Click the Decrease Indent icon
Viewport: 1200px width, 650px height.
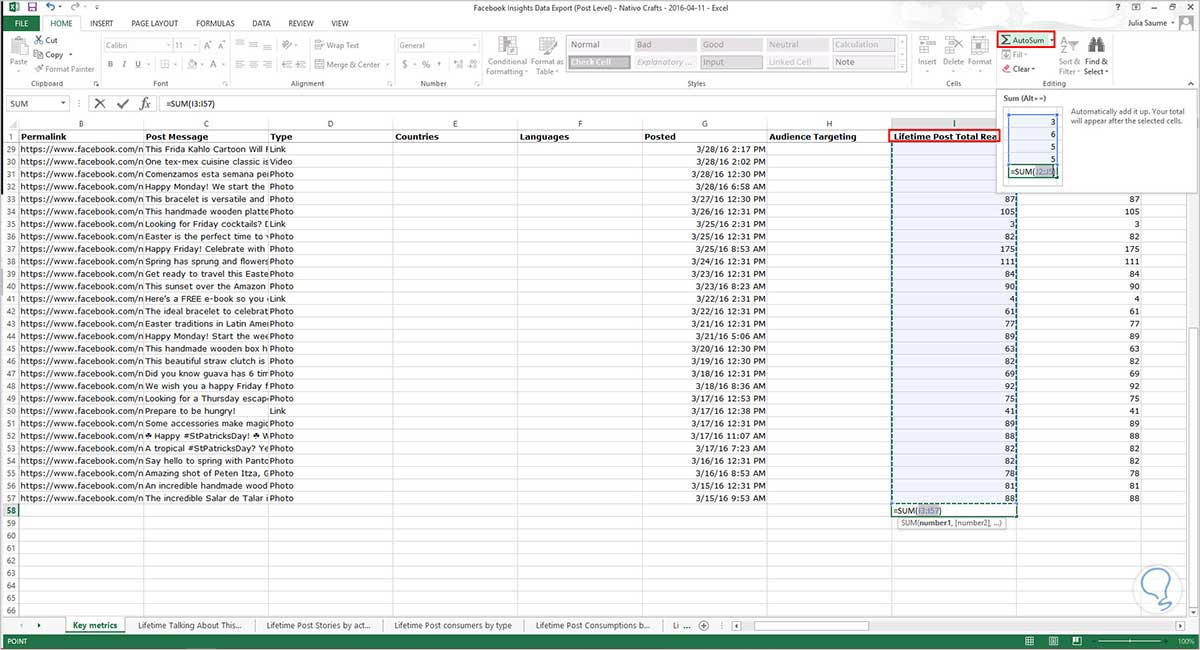tap(289, 64)
